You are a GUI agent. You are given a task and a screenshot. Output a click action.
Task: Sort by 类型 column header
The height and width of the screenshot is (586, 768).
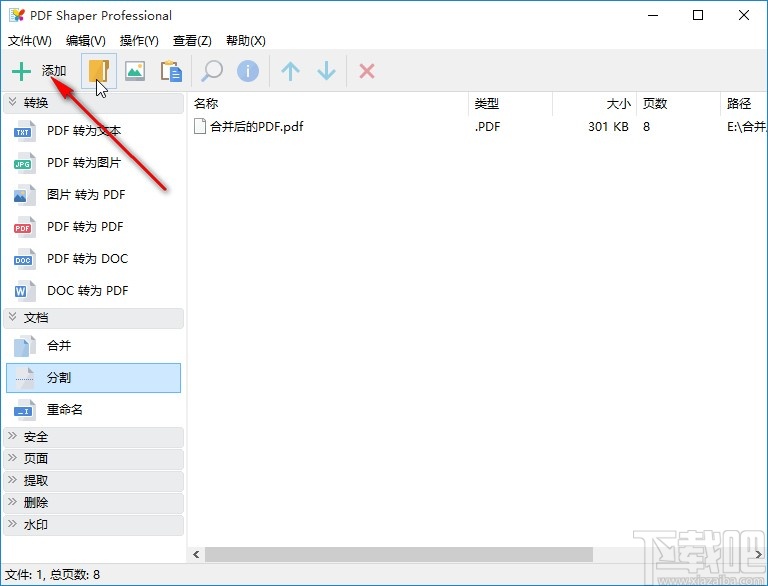pos(486,103)
